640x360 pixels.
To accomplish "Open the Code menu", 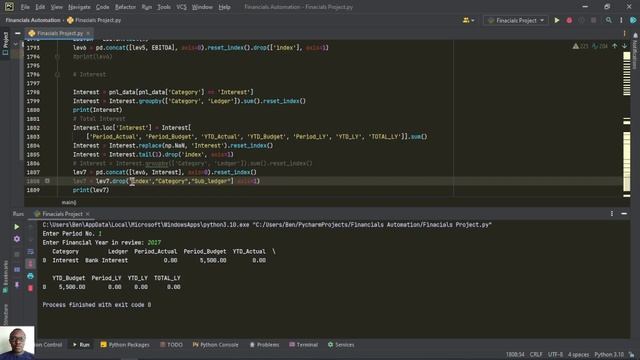I will tap(102, 7).
